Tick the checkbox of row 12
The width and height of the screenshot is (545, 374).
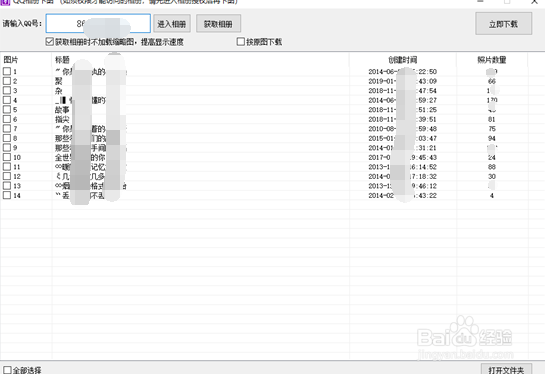tap(7, 176)
